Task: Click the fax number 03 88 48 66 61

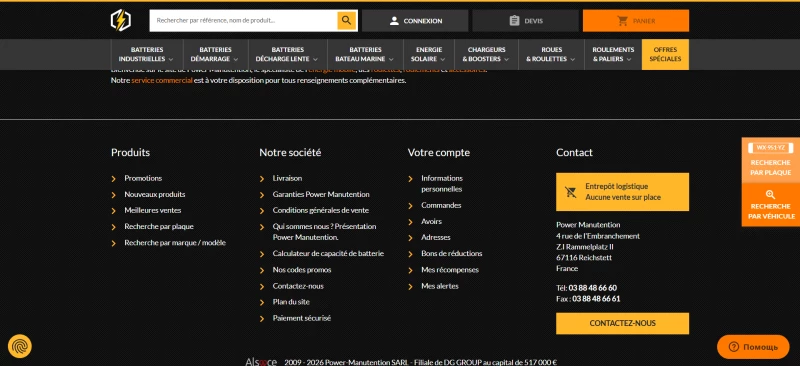Action: [x=596, y=299]
